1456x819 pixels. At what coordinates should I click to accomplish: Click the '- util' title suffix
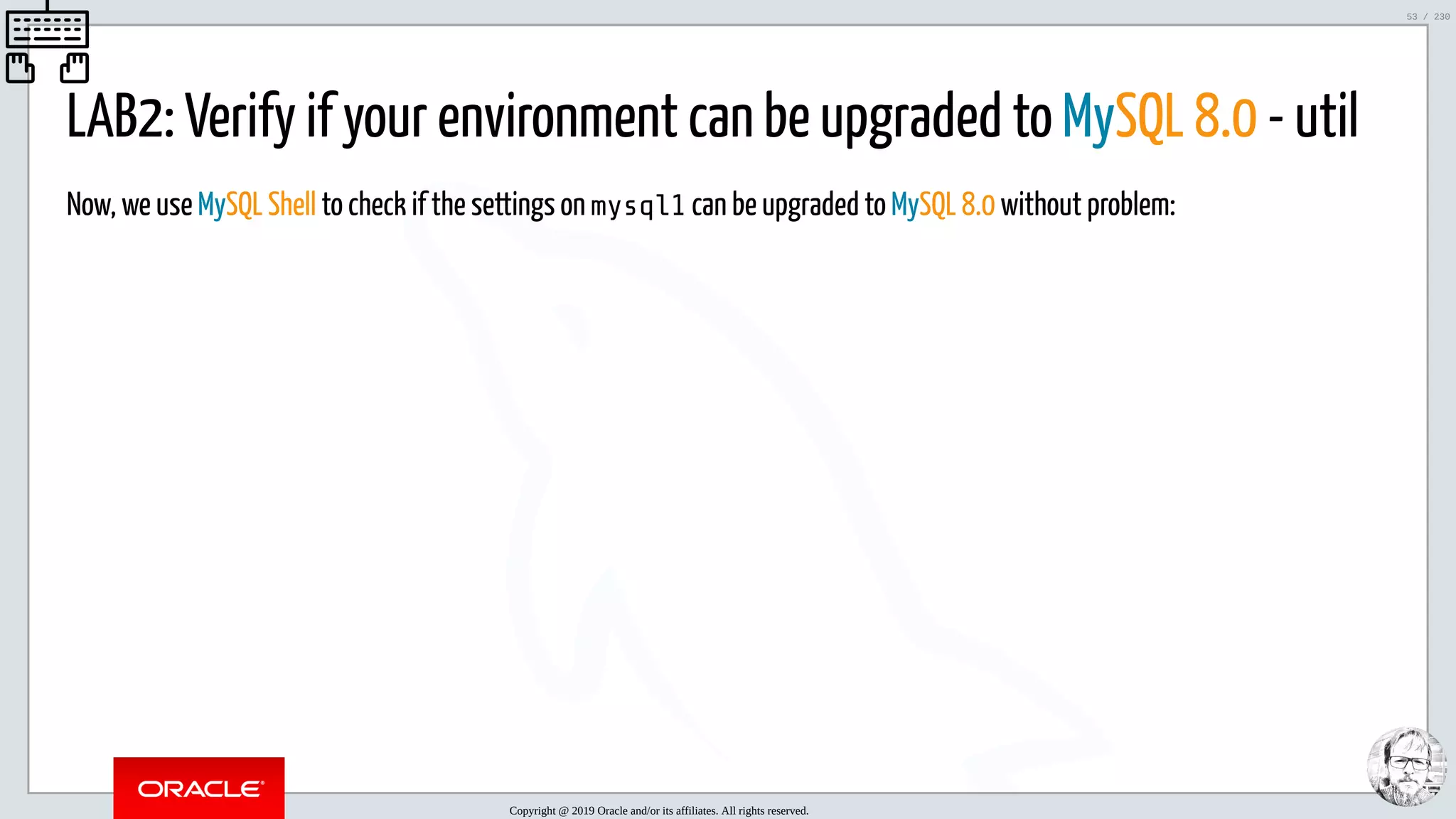coord(1314,117)
